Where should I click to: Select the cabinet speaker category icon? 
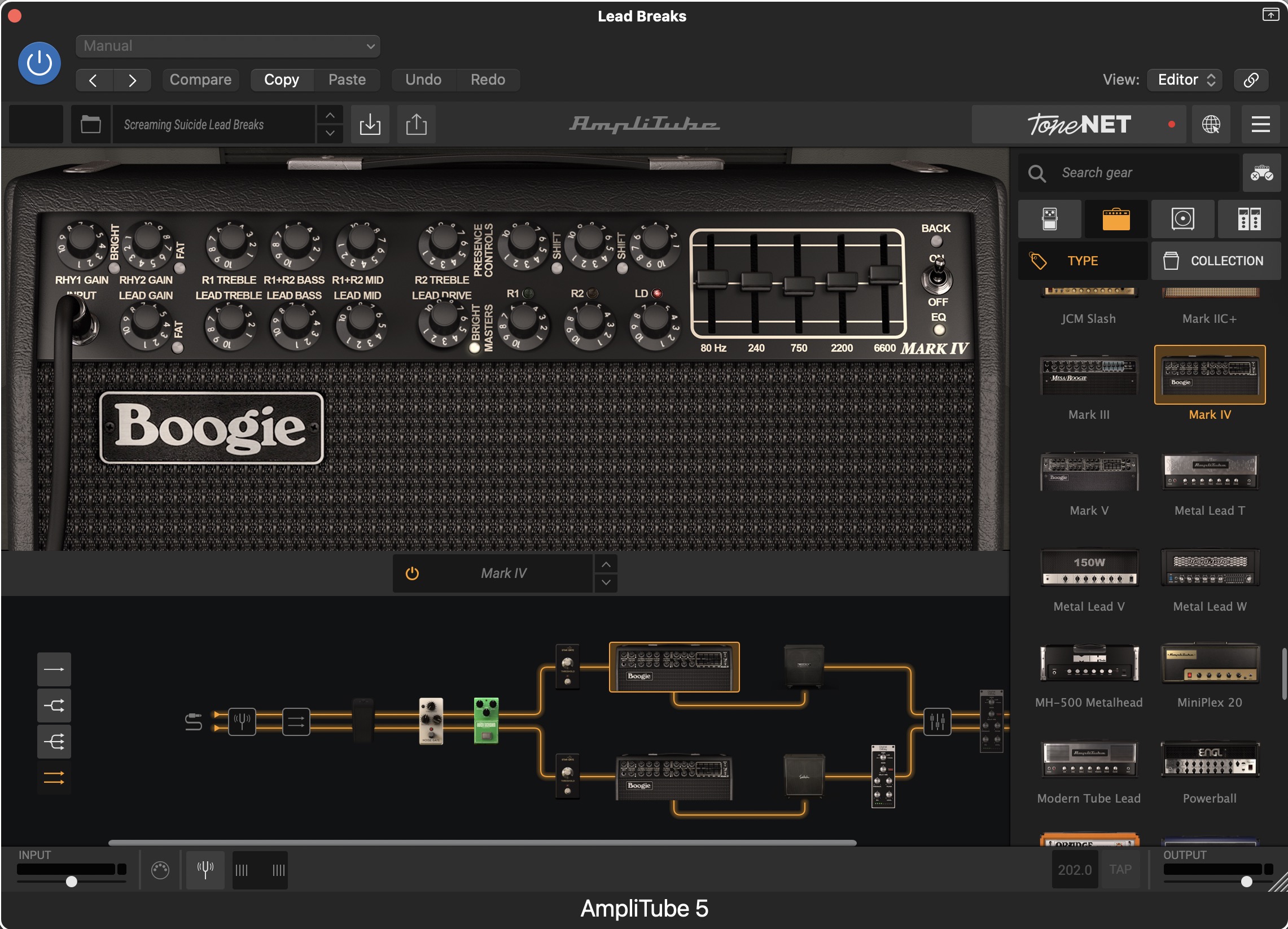1182,219
